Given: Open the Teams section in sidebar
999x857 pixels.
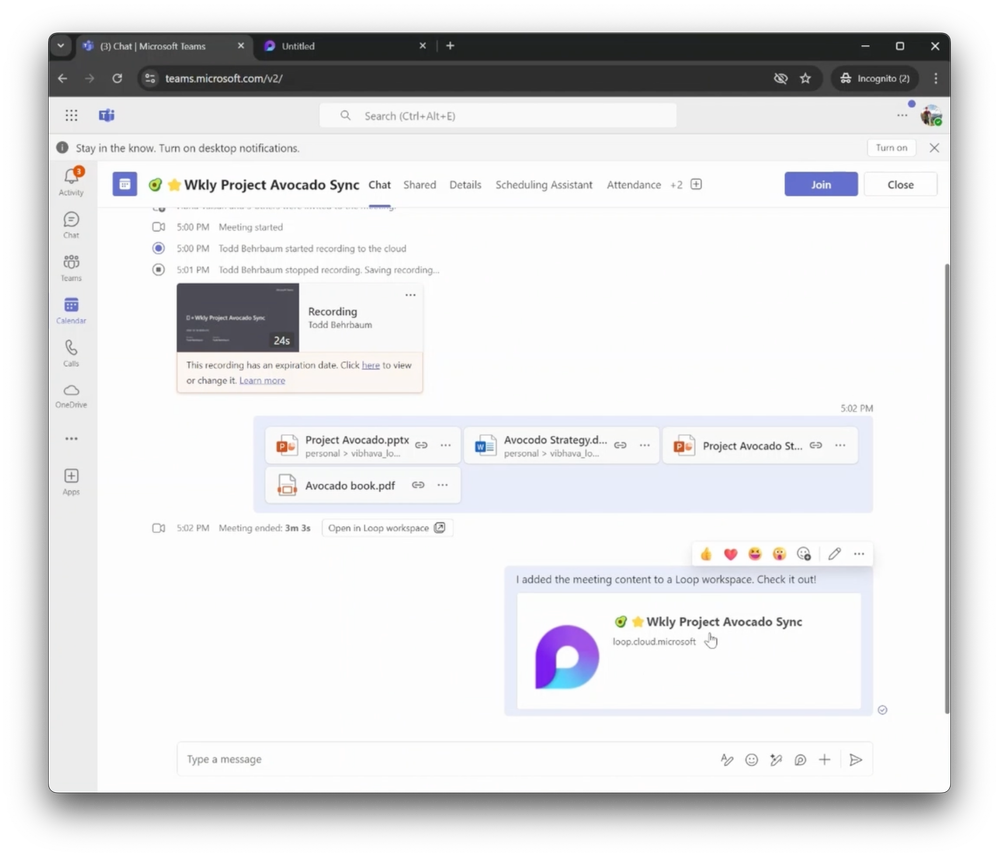Looking at the screenshot, I should (71, 268).
